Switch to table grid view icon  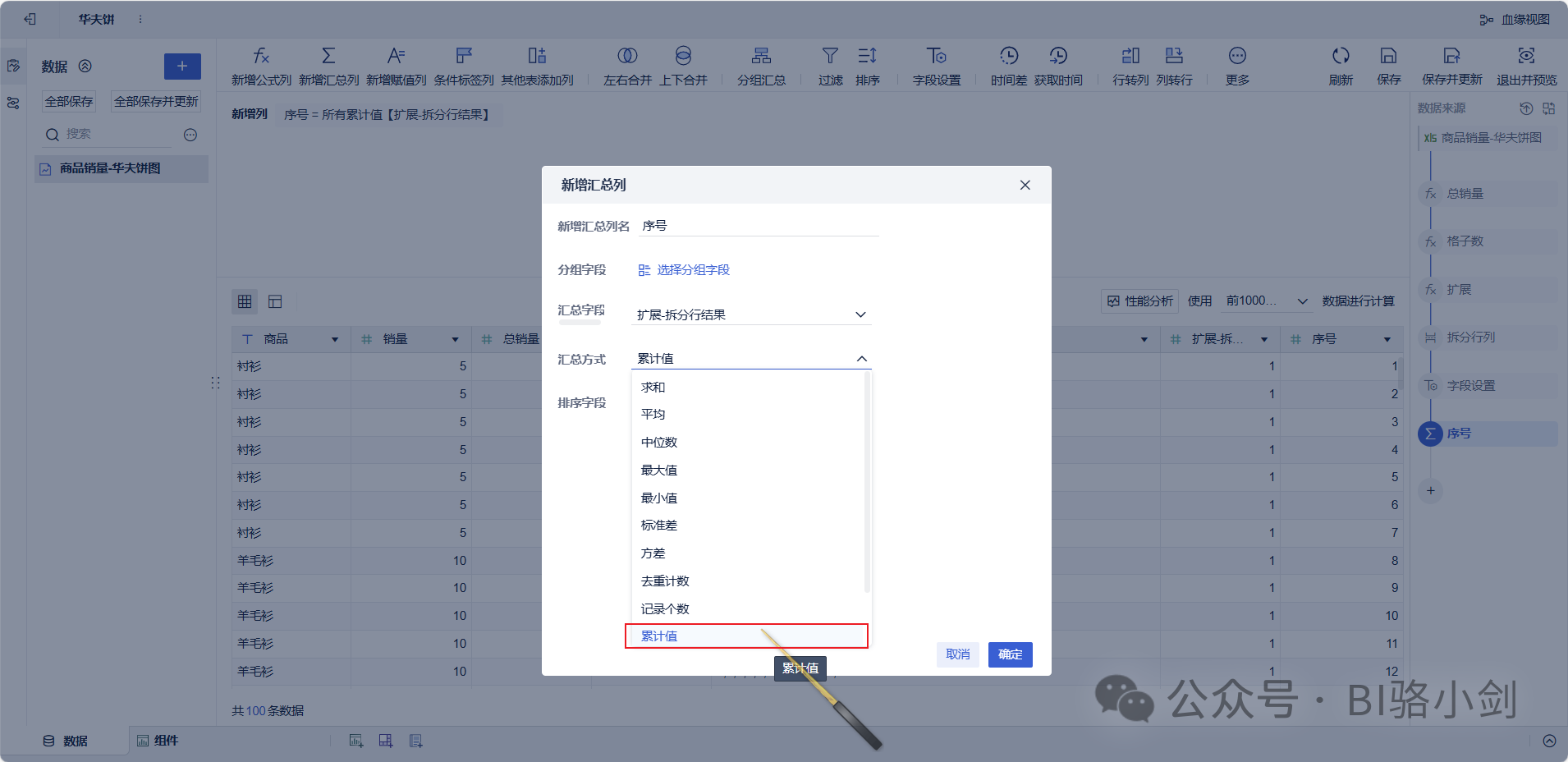click(x=245, y=301)
